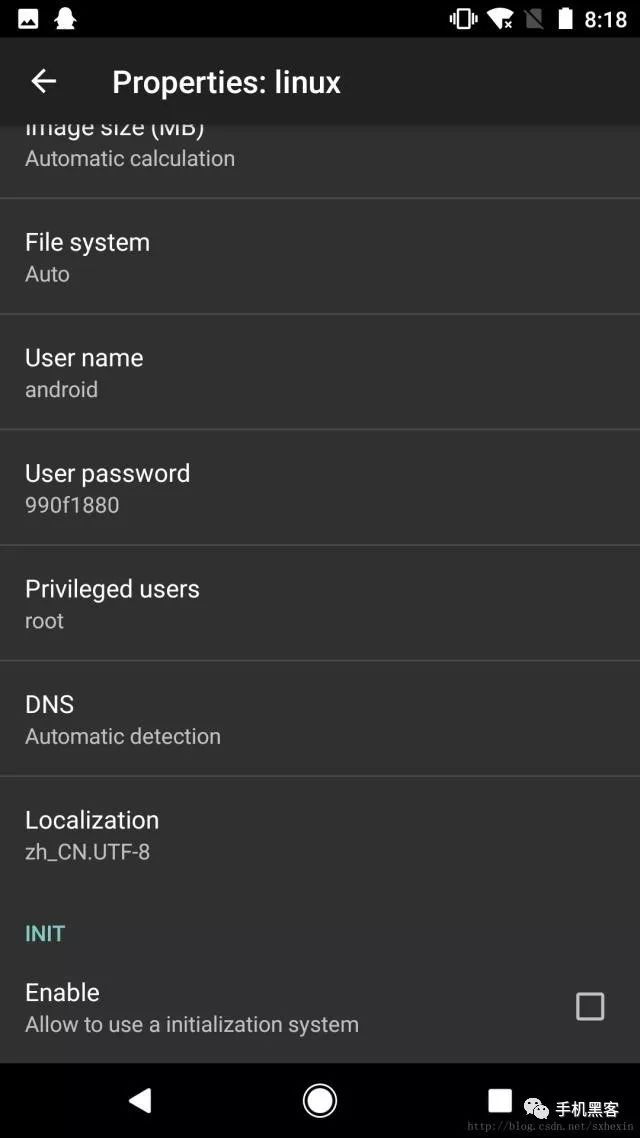
Task: Tap the Android home navigation button
Action: pos(319,1100)
